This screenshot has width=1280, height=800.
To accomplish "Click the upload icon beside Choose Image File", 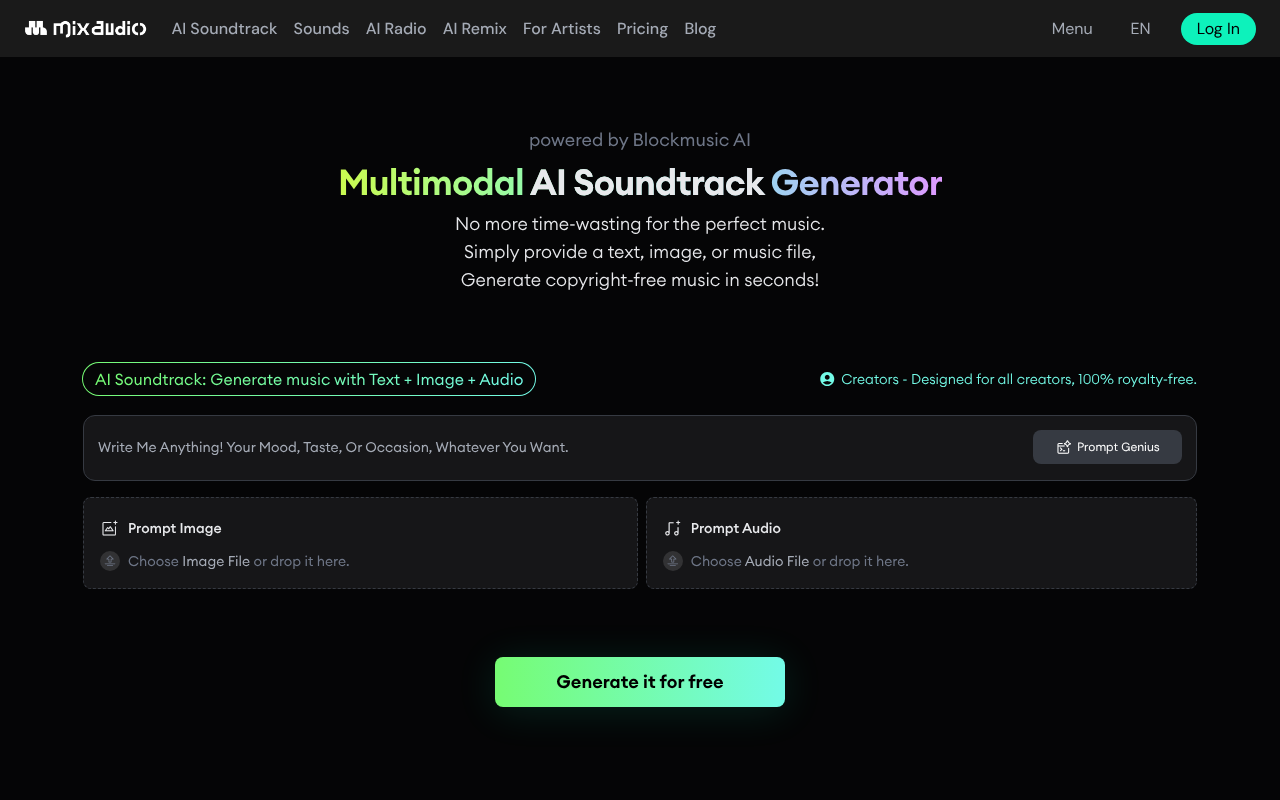I will pos(109,561).
